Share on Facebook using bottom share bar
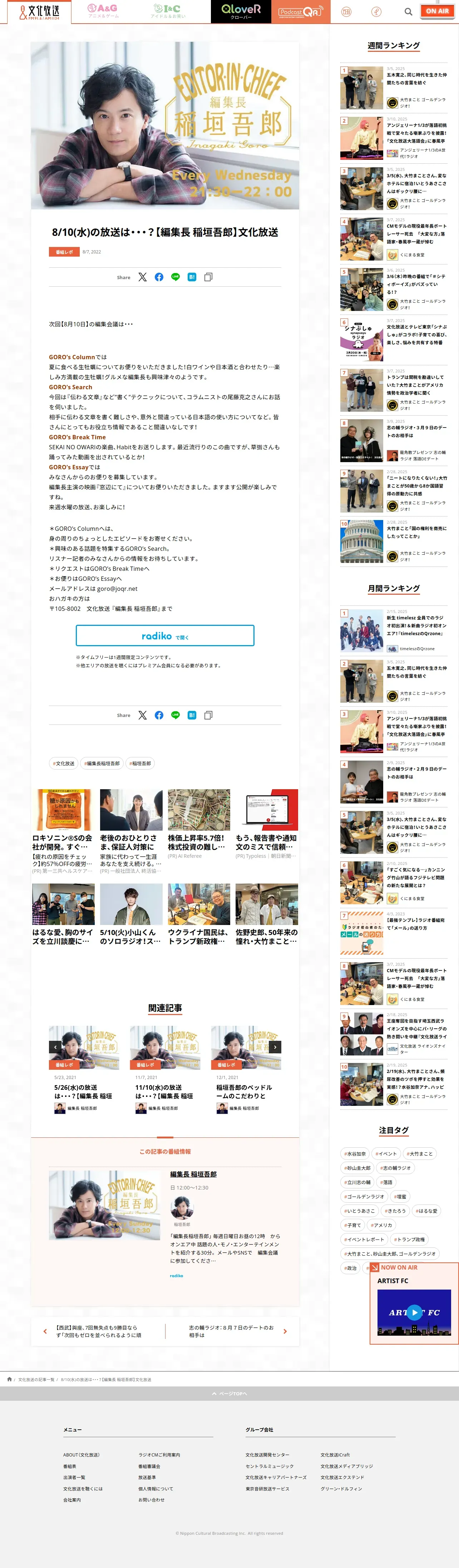459x1568 pixels. [159, 715]
